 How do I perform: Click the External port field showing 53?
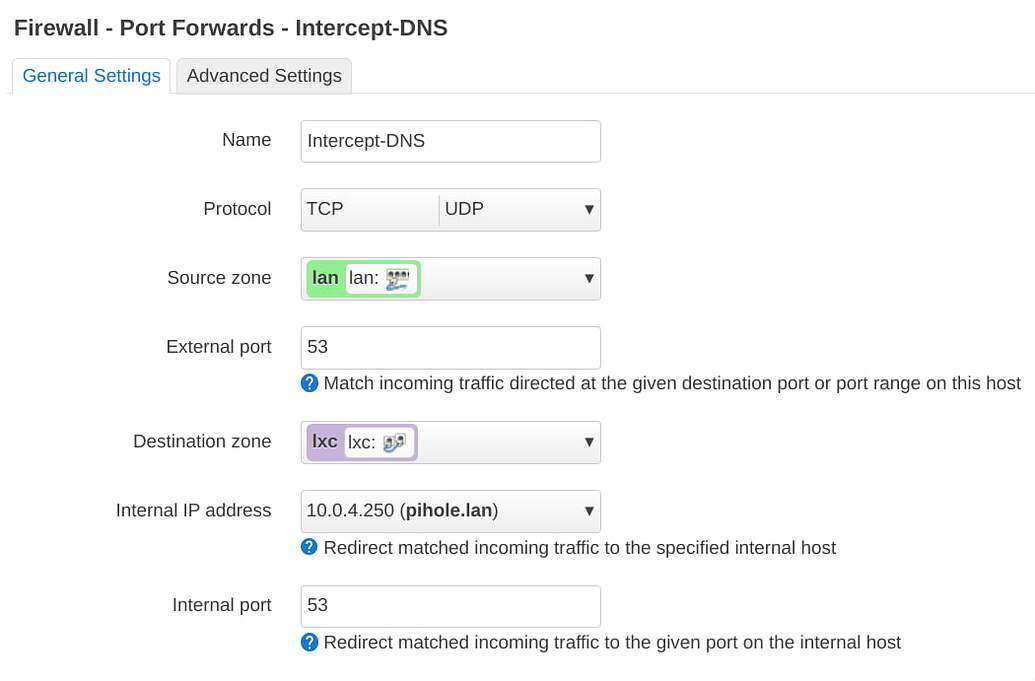450,347
